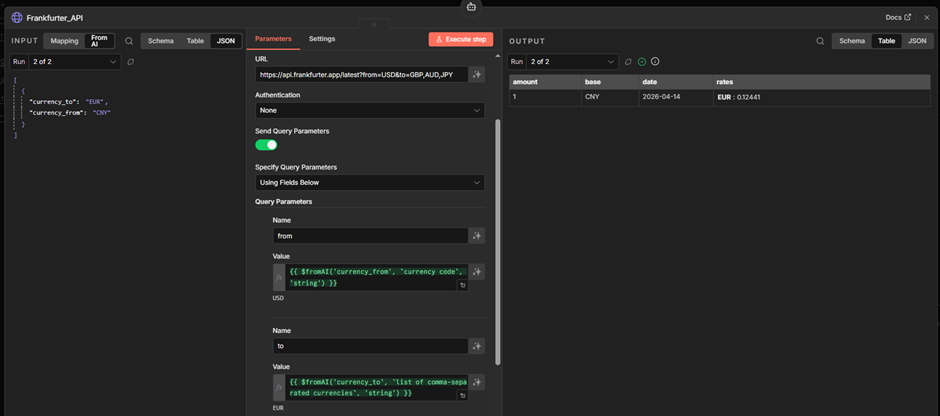Click sparkle icon beside currency_from value expression
The image size is (940, 416).
(x=477, y=272)
